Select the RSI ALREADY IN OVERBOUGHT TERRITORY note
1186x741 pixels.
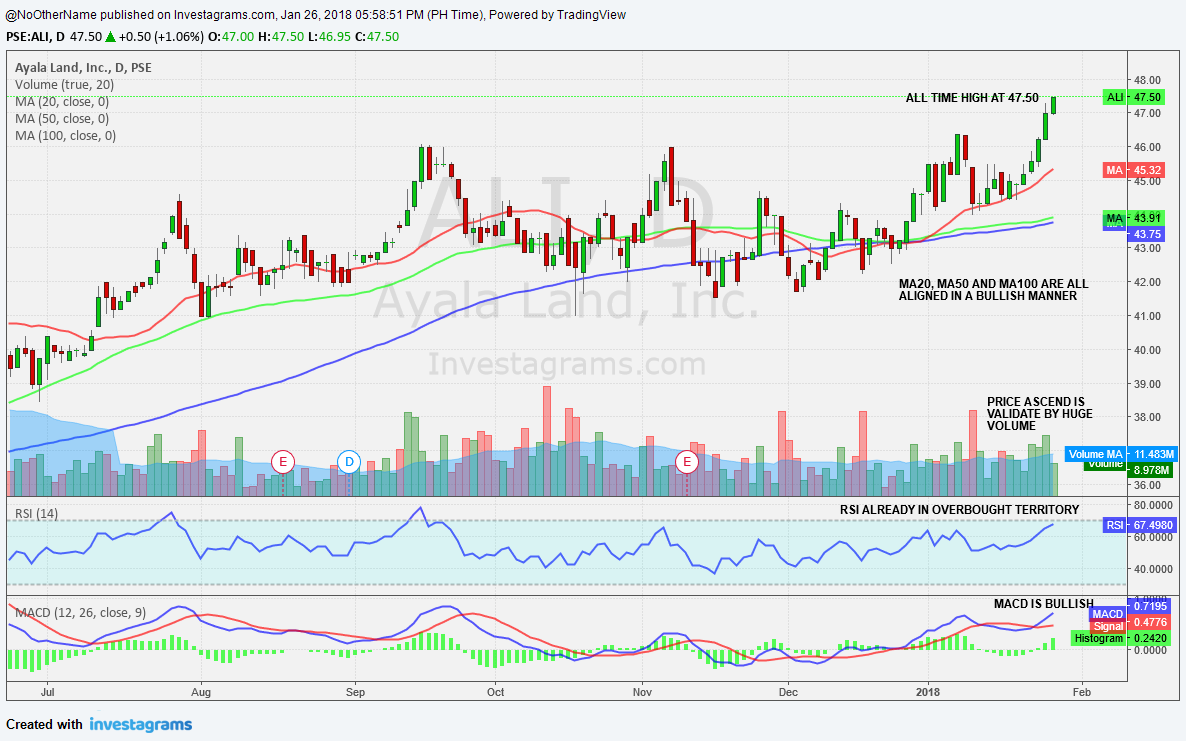click(959, 510)
